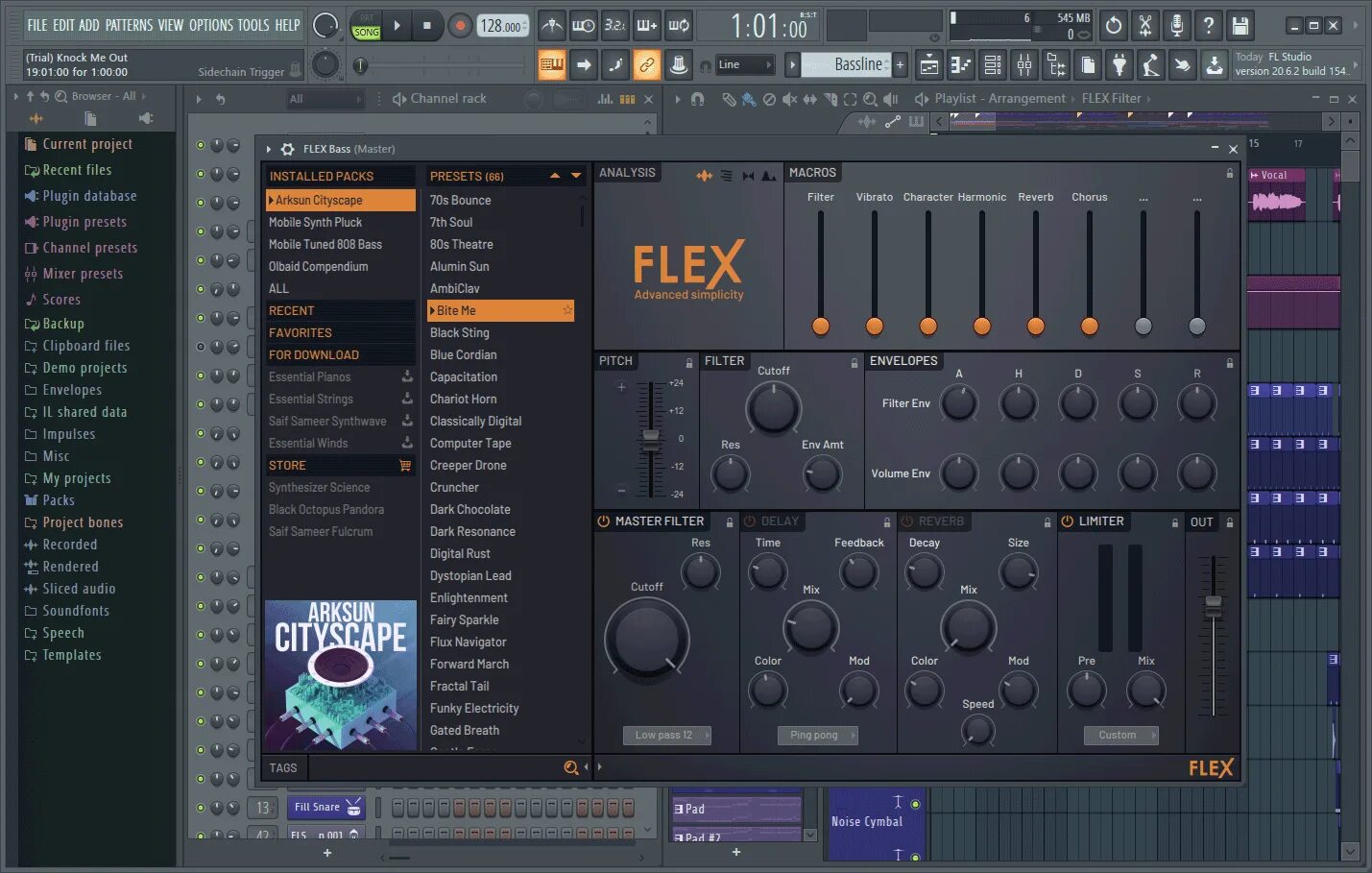Screen dimensions: 1372x873
Task: Click the Plugin picker icon
Action: (1120, 65)
